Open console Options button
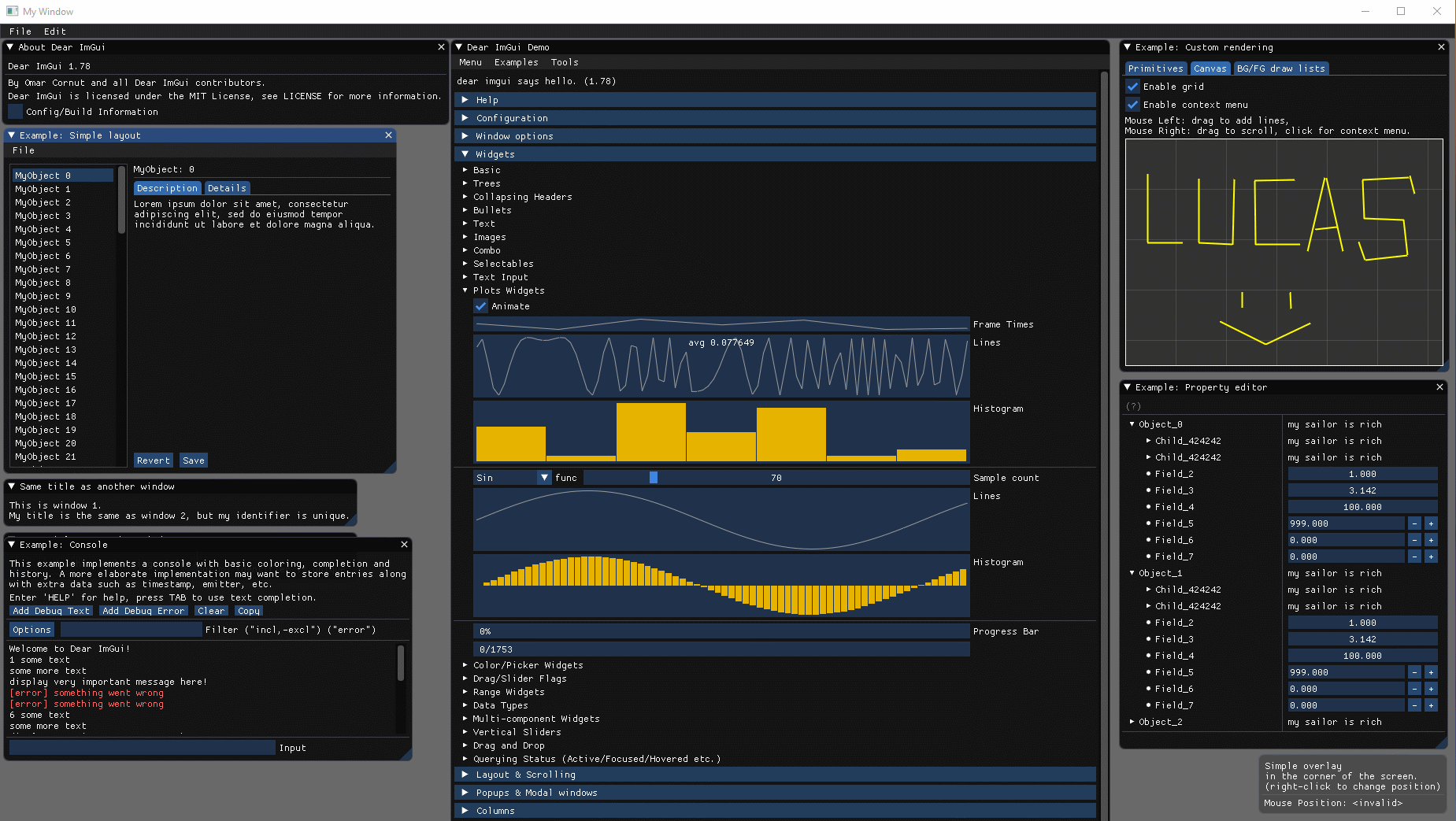The width and height of the screenshot is (1456, 821). click(31, 630)
